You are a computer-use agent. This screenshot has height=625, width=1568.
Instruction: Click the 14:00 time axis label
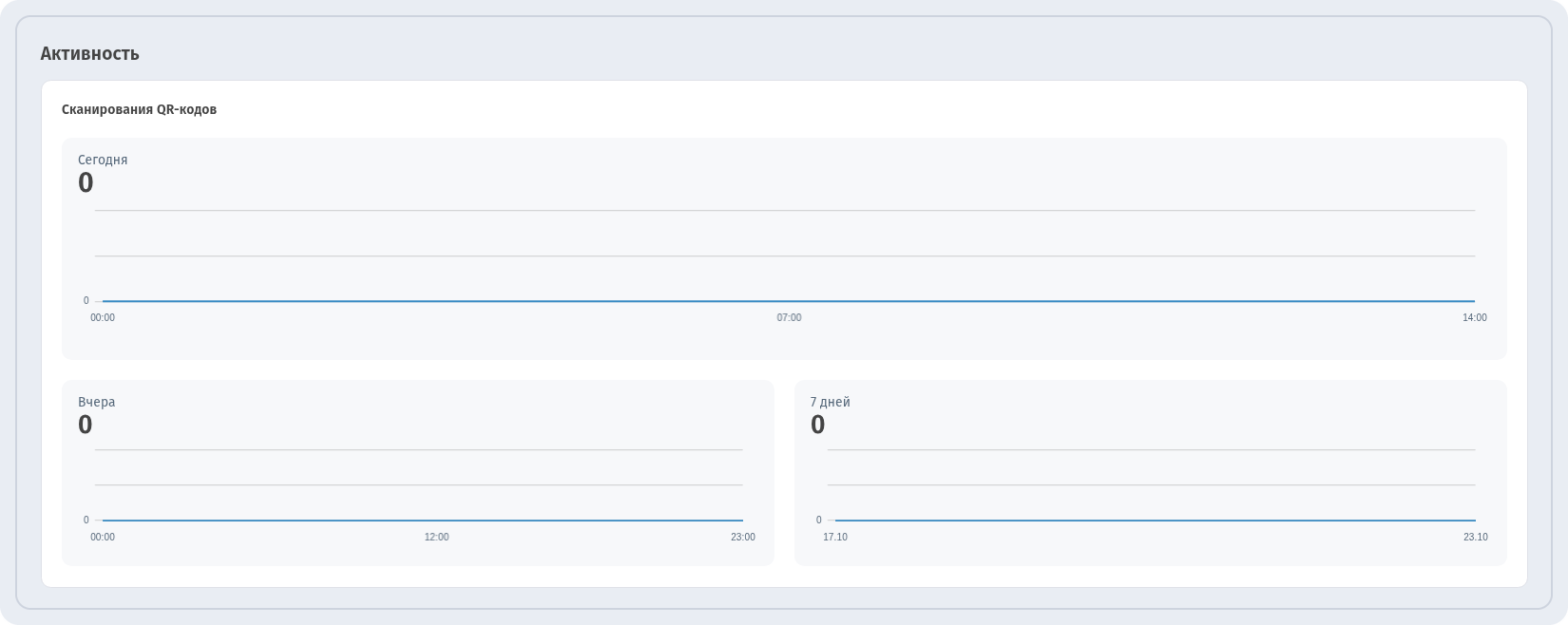[x=1475, y=317]
